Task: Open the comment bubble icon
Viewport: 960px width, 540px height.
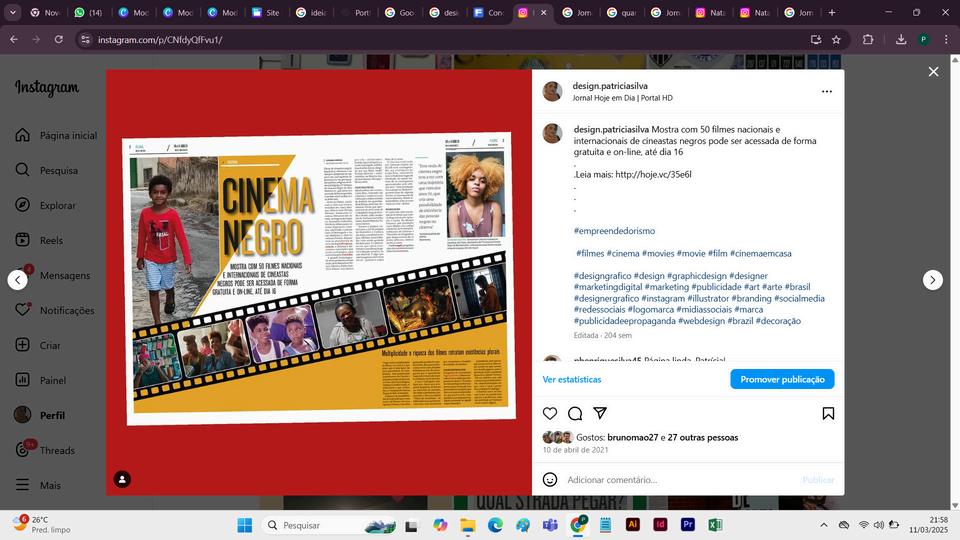Action: (575, 413)
